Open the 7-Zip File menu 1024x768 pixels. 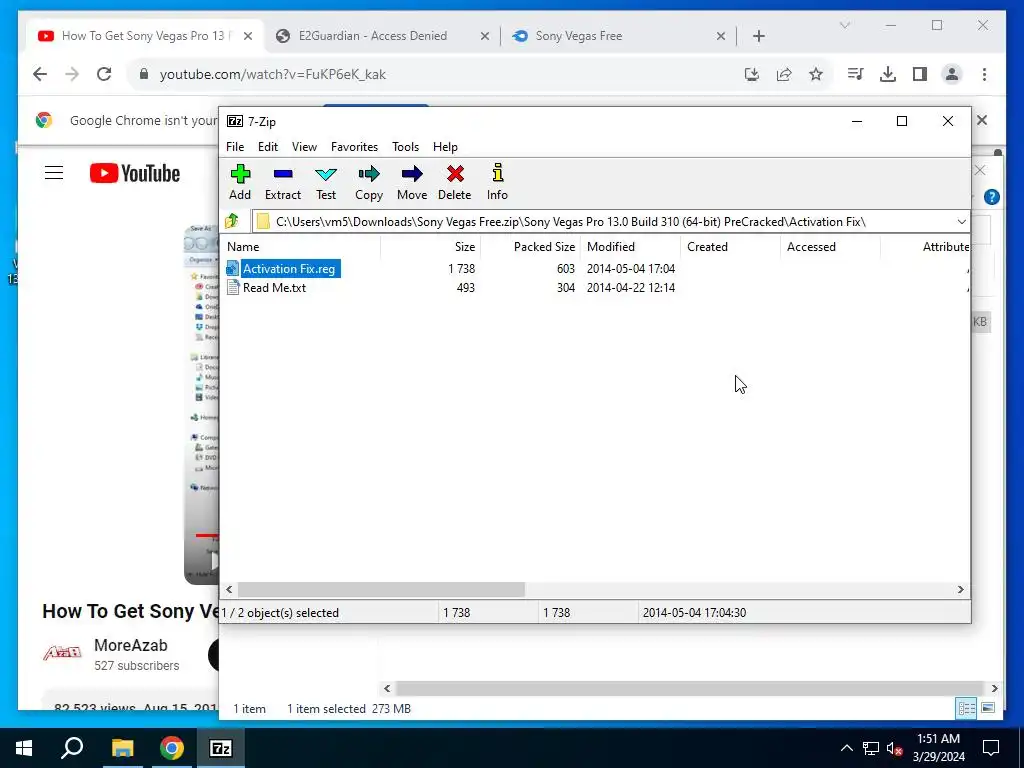[x=235, y=147]
